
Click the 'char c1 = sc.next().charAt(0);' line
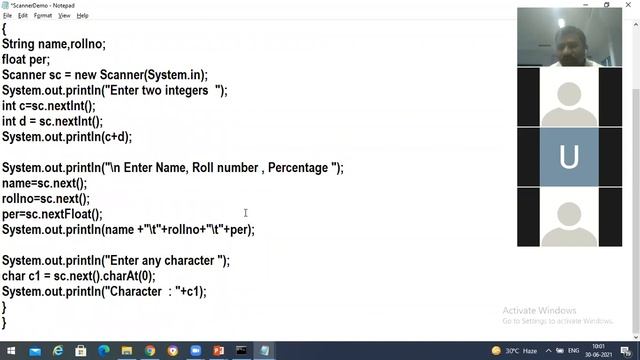tap(79, 276)
